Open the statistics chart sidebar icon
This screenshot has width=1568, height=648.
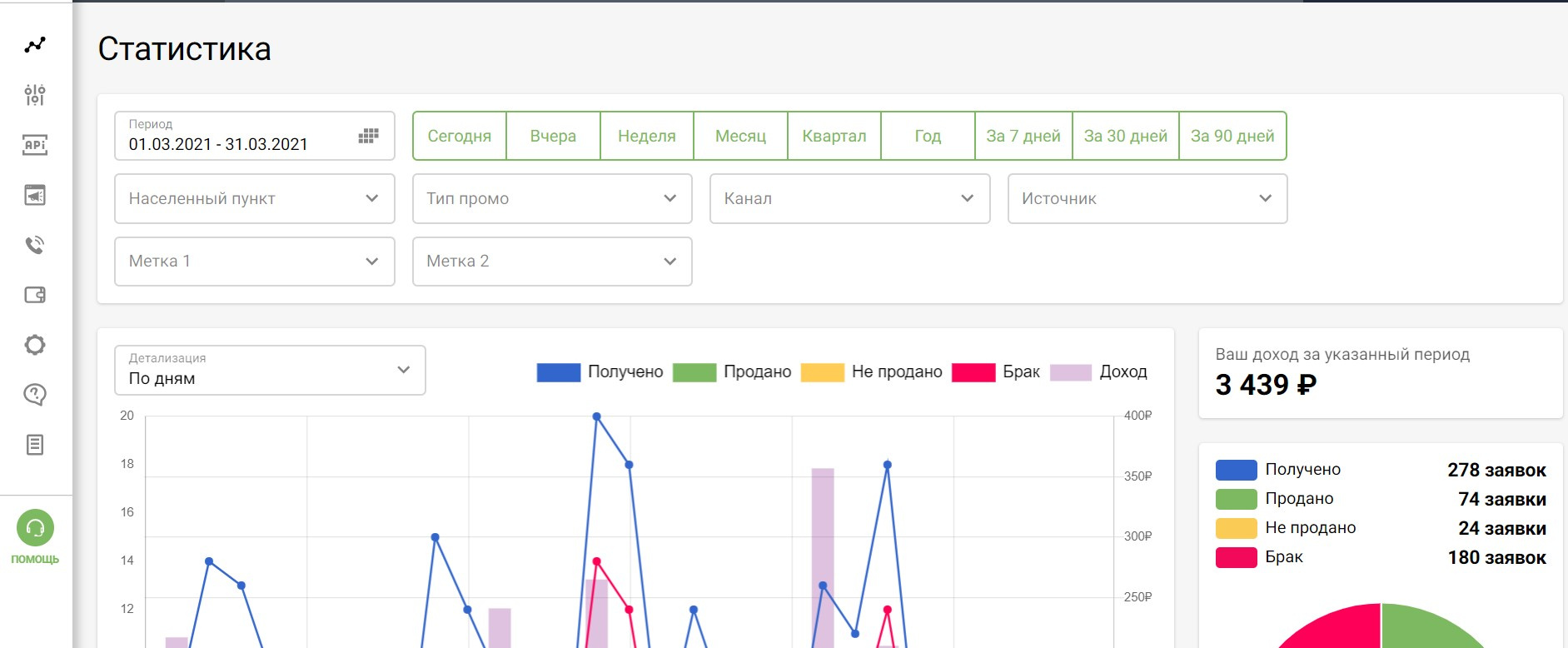pos(35,45)
